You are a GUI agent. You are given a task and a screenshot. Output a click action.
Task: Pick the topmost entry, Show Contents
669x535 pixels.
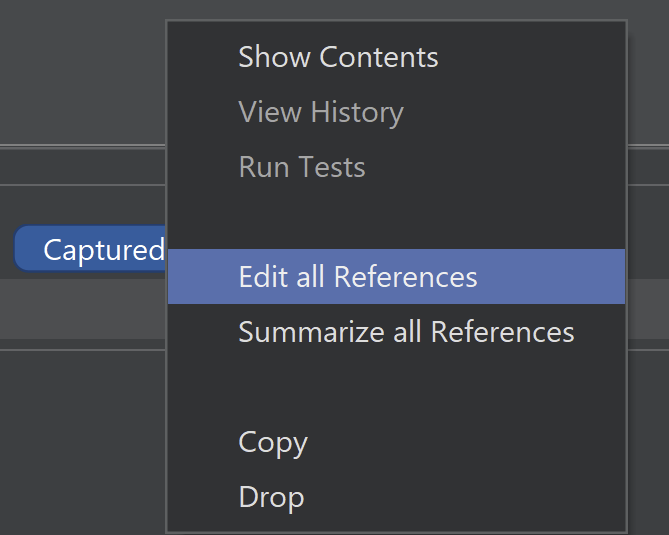[x=338, y=57]
